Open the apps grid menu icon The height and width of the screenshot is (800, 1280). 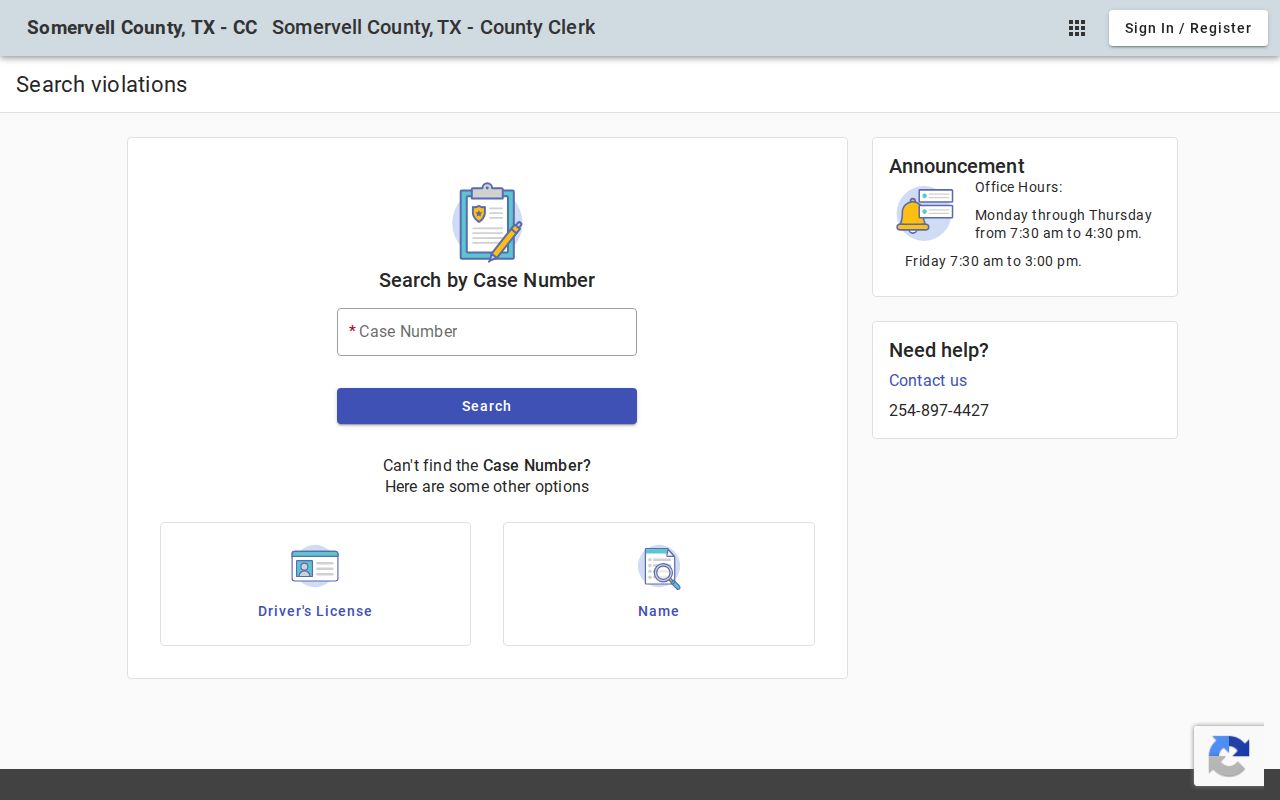pos(1077,28)
